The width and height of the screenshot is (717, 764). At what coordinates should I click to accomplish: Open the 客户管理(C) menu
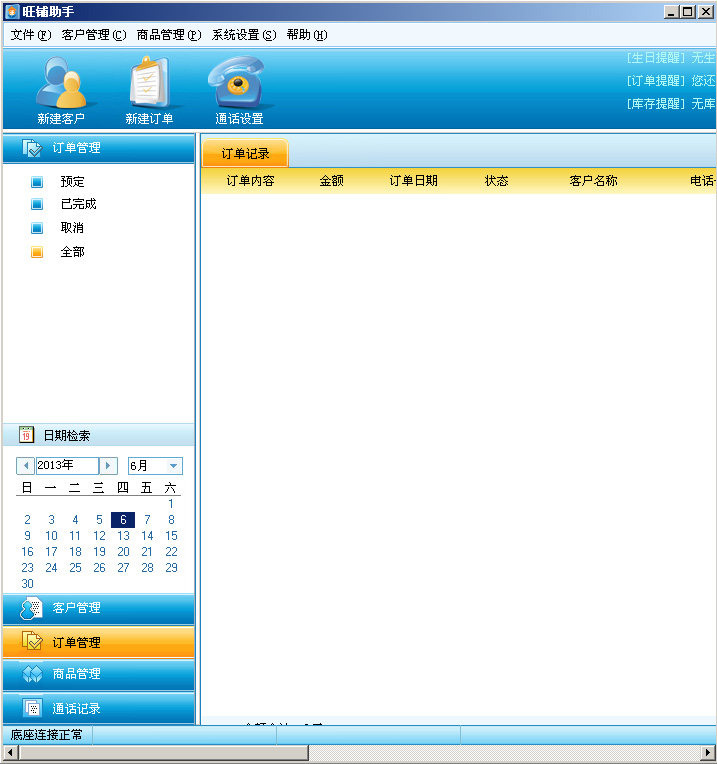coord(94,35)
